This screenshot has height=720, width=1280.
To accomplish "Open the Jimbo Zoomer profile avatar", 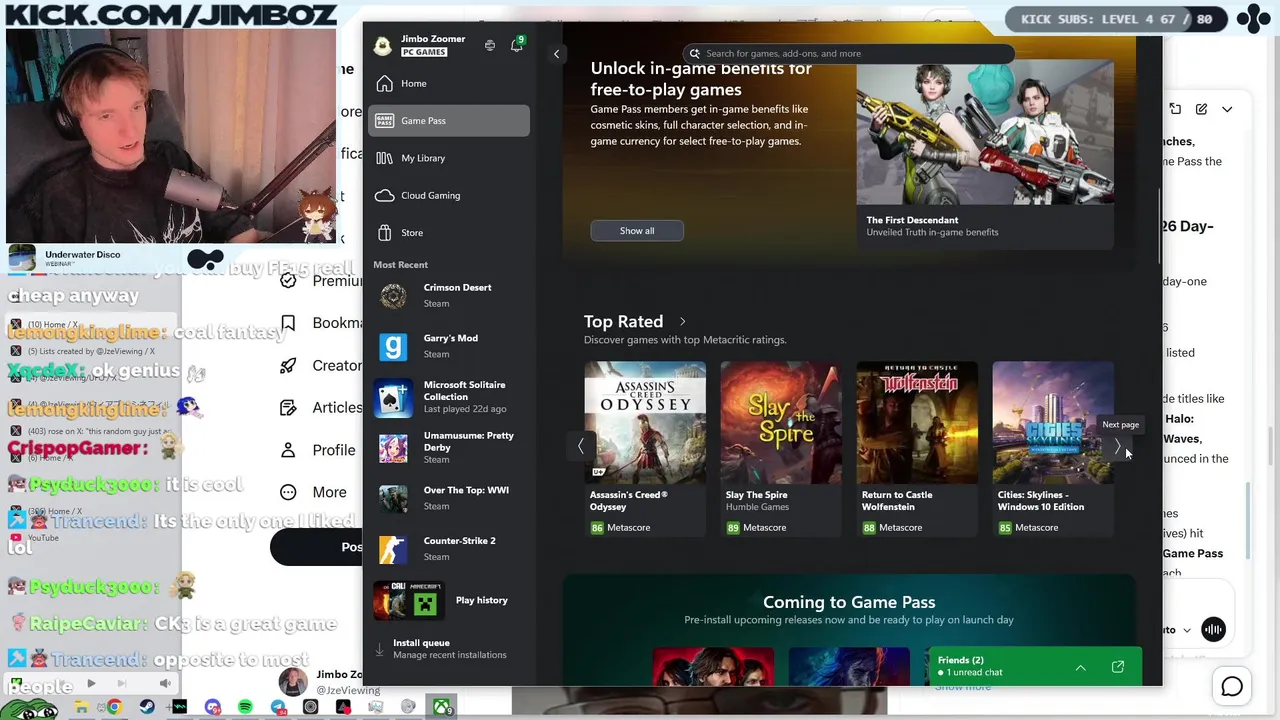I will click(382, 46).
